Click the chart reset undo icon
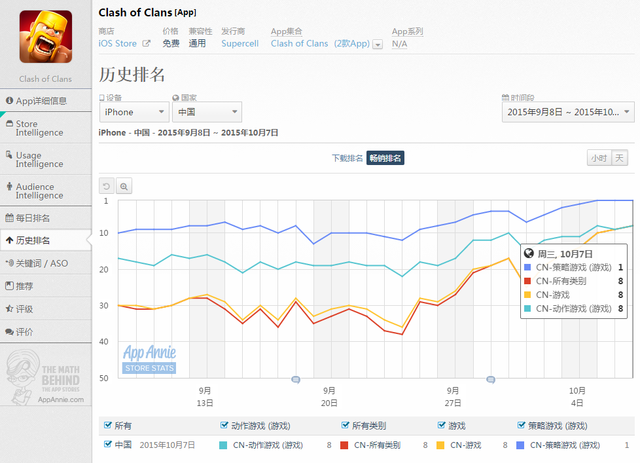640x463 pixels. pos(107,187)
